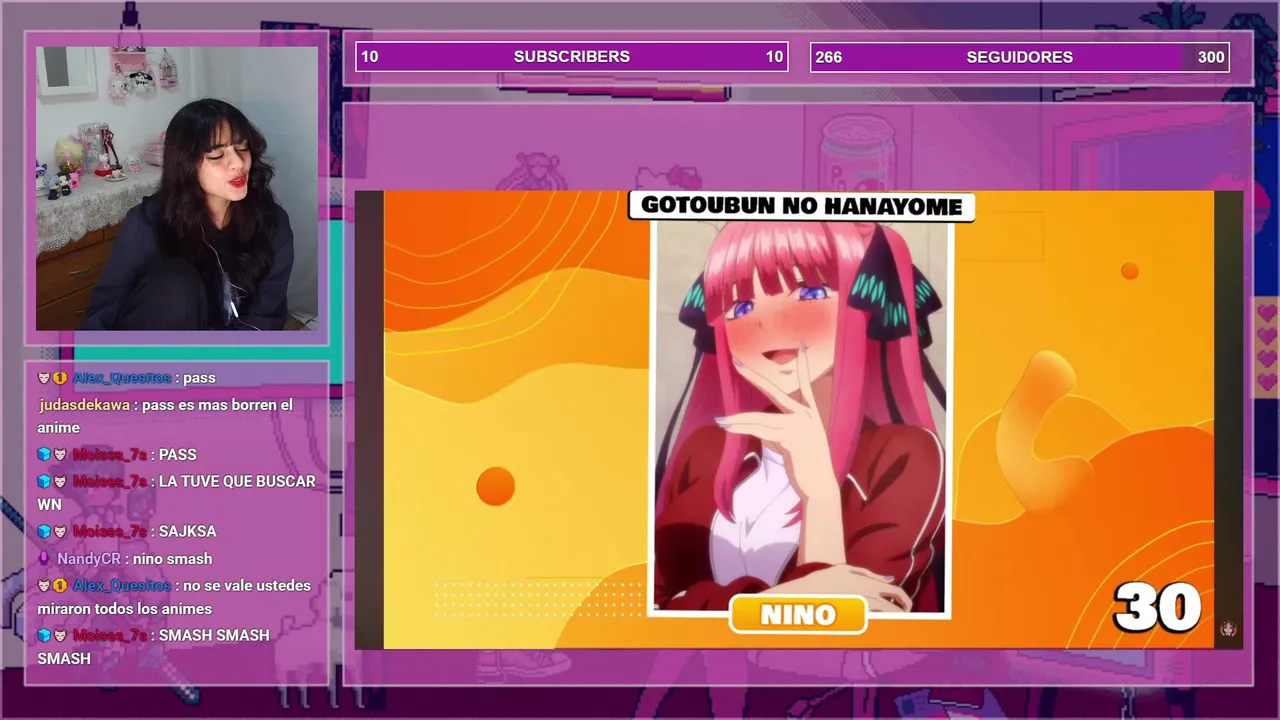Image resolution: width=1280 pixels, height=720 pixels.
Task: Open Alex_Quesitos username on "no se vale" message
Action: pyautogui.click(x=122, y=586)
